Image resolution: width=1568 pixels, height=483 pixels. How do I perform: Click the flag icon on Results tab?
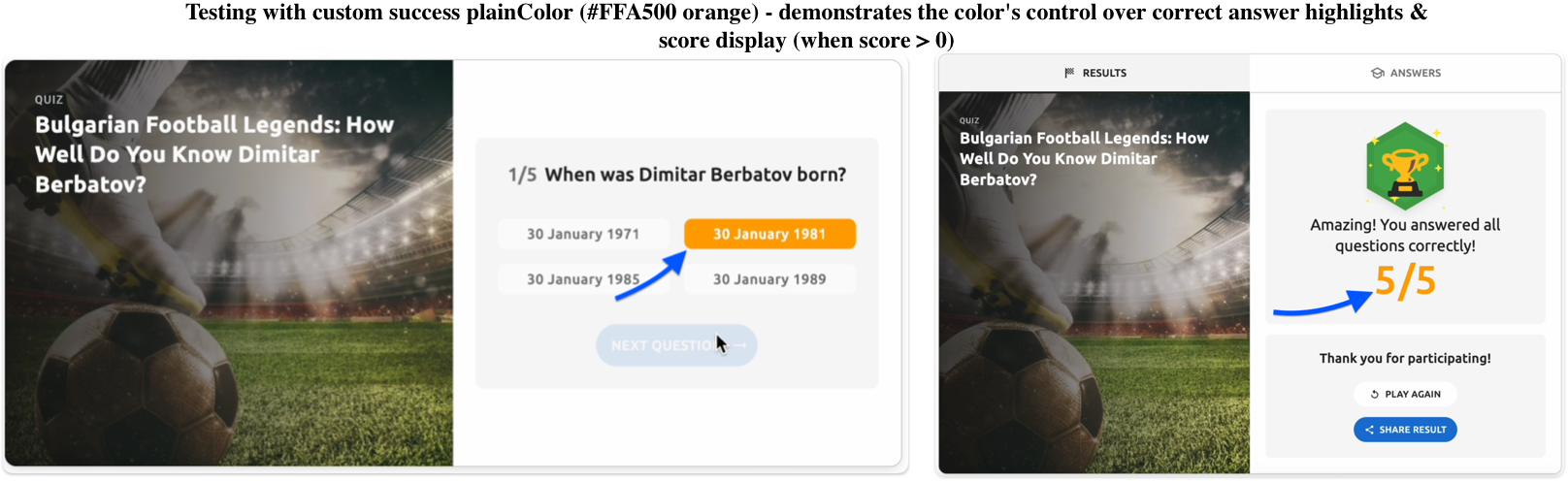click(x=1069, y=73)
